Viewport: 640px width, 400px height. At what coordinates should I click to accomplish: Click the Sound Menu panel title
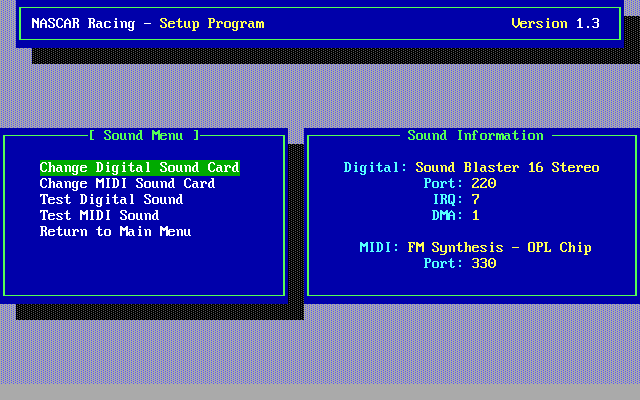(144, 136)
